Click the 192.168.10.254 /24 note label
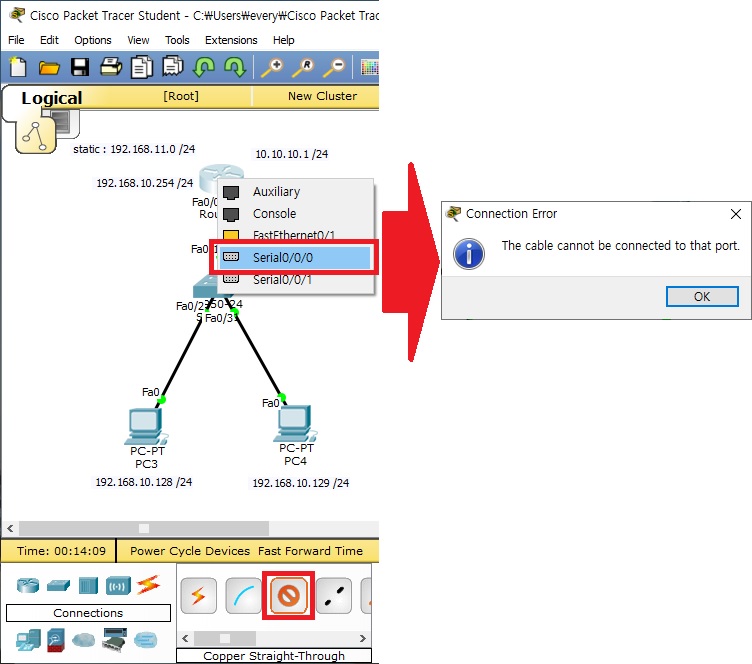Image resolution: width=752 pixels, height=664 pixels. [144, 183]
